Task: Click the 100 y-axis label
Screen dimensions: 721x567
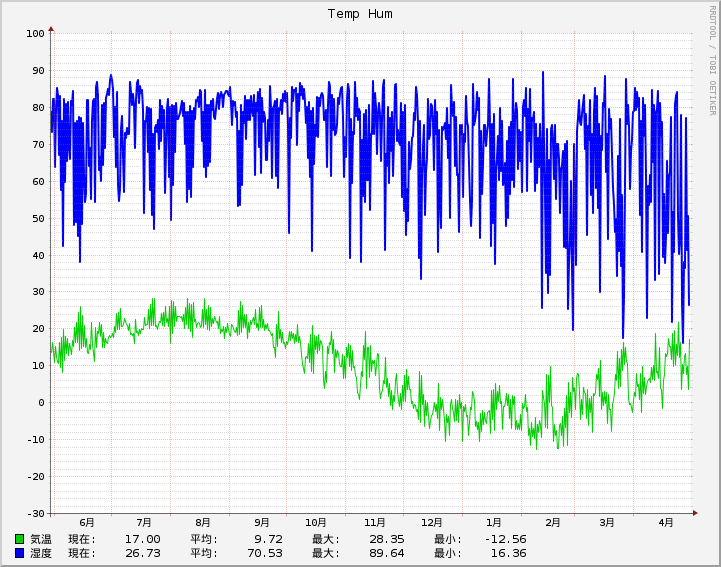Action: click(35, 34)
